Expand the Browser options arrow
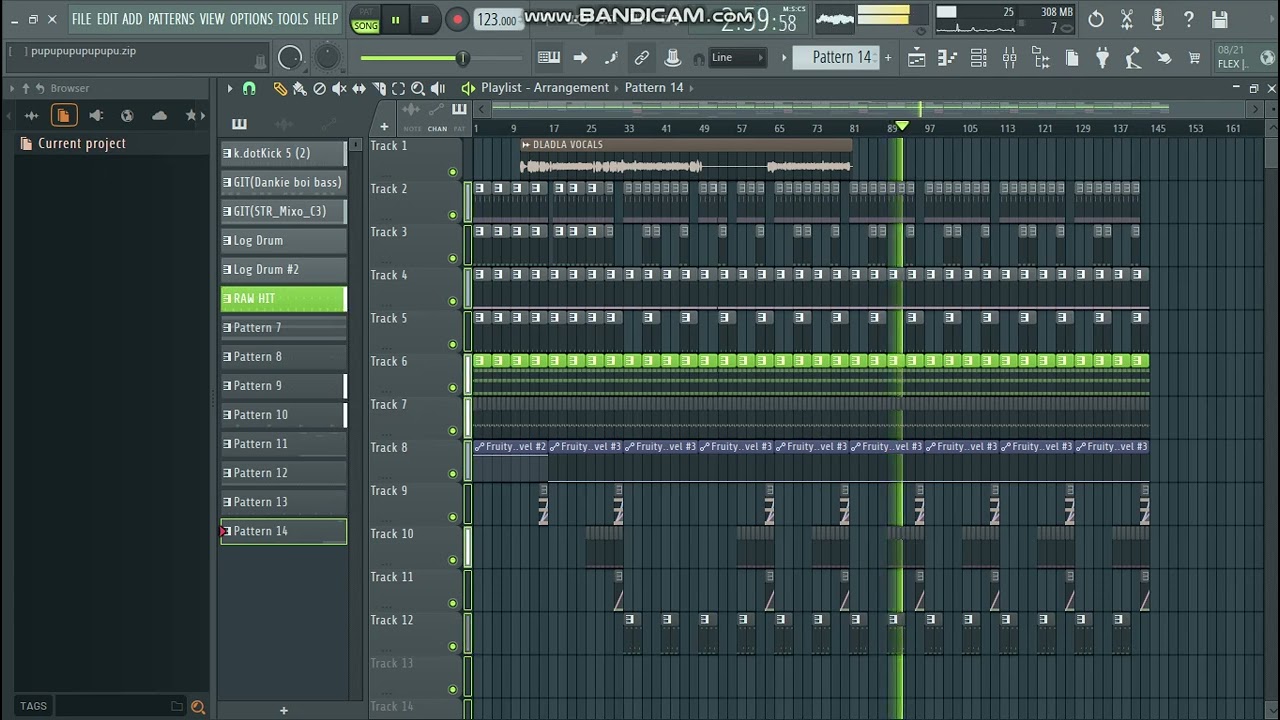1280x720 pixels. click(x=12, y=88)
